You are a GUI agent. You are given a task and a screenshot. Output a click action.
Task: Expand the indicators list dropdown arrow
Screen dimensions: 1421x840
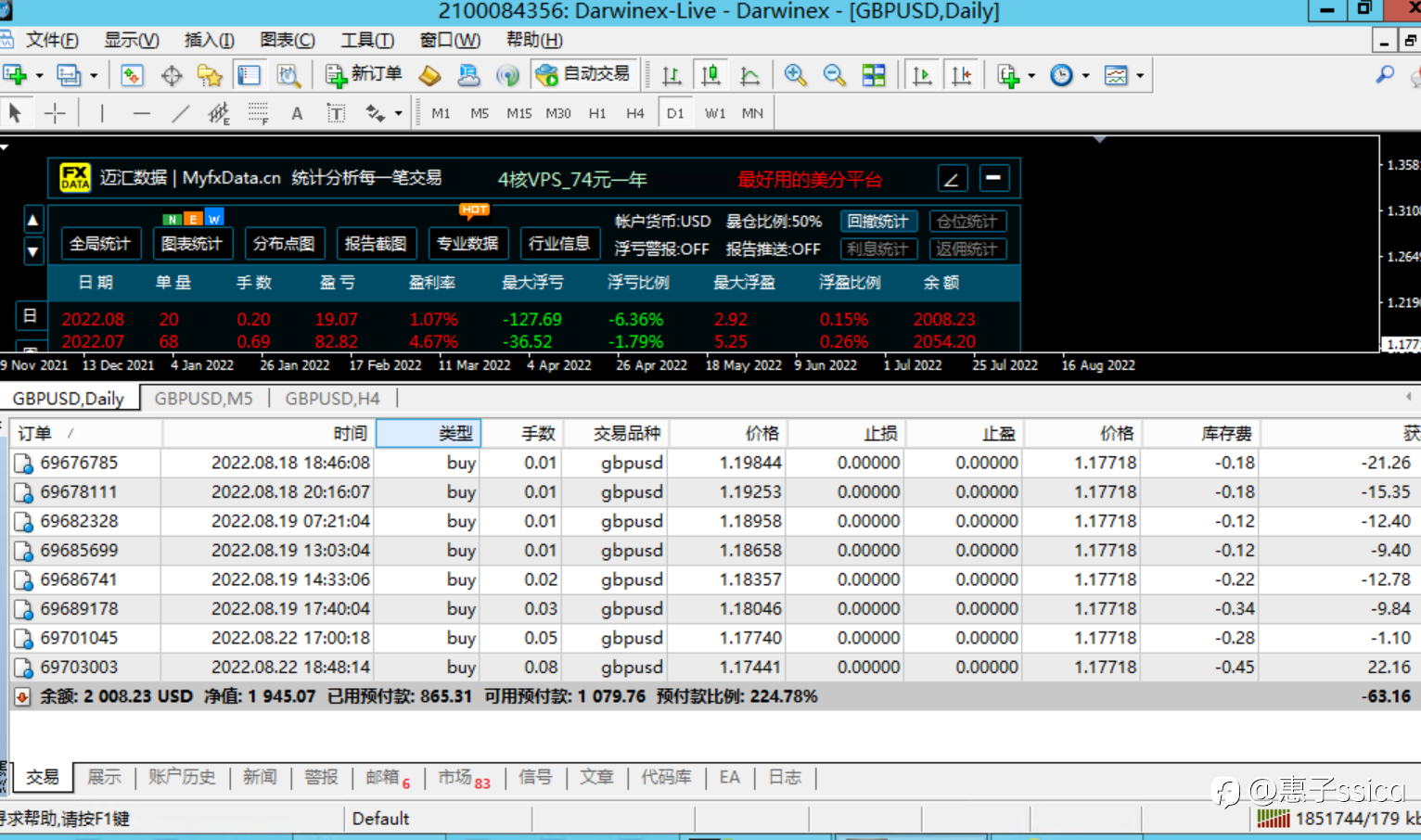[x=1031, y=76]
